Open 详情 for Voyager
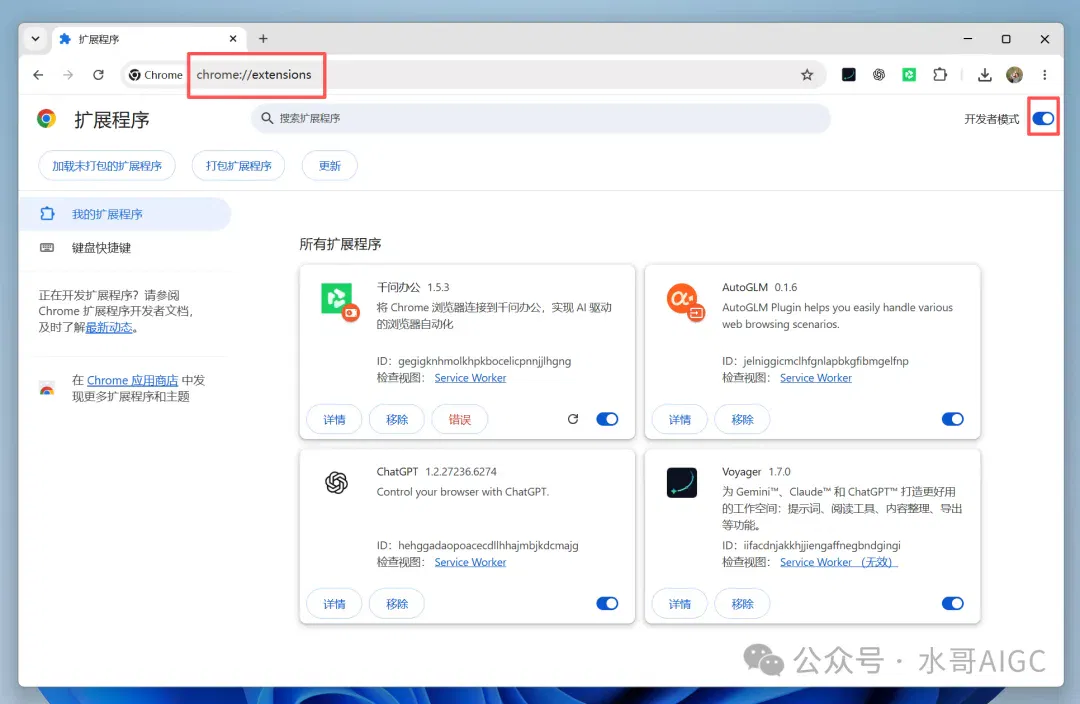 [679, 604]
